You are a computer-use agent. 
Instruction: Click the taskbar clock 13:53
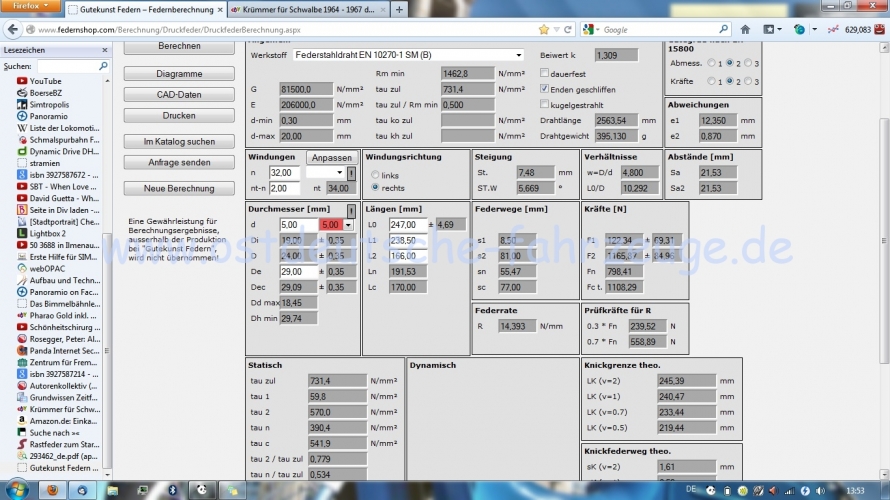click(855, 491)
